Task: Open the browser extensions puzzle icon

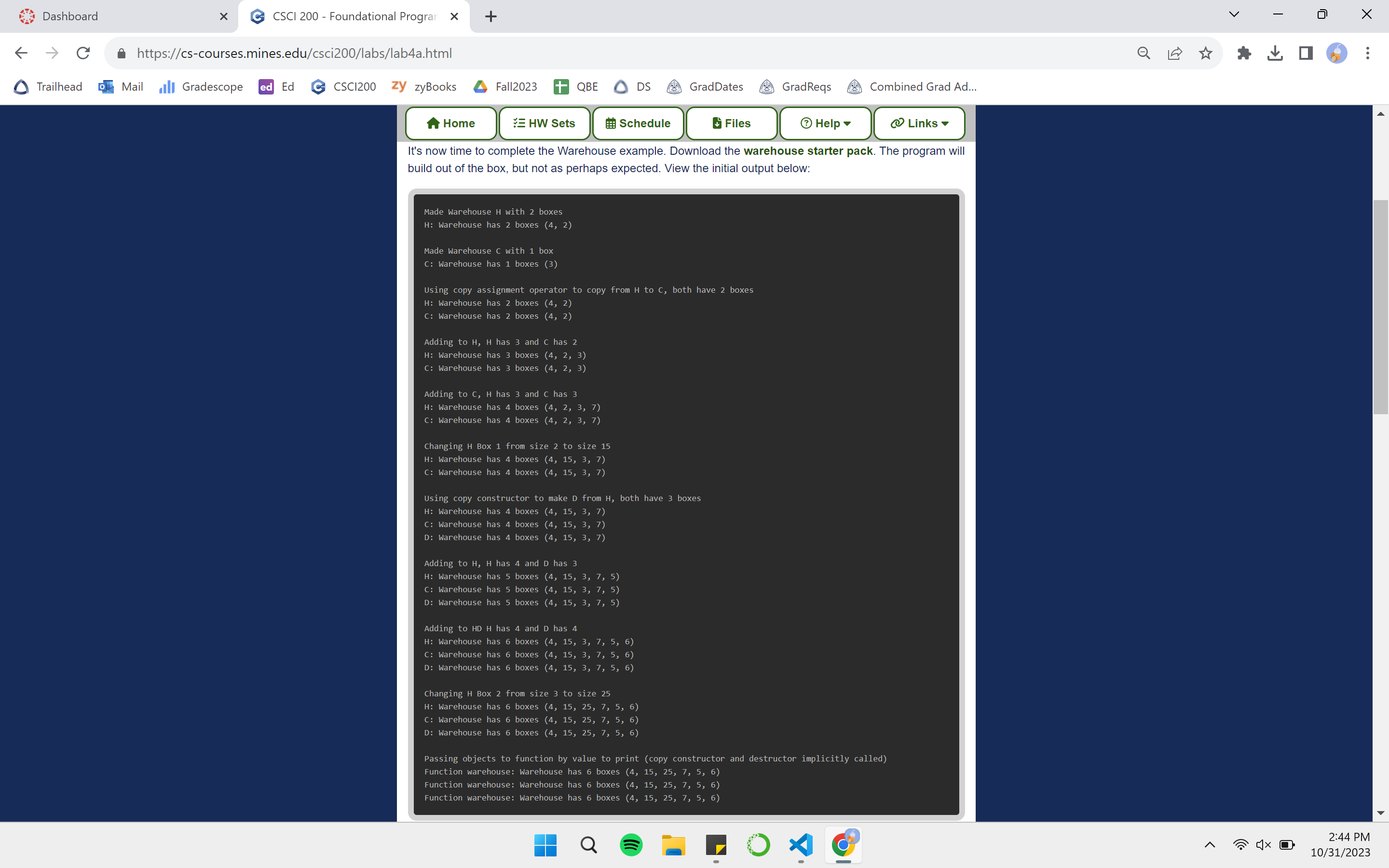Action: [1244, 53]
